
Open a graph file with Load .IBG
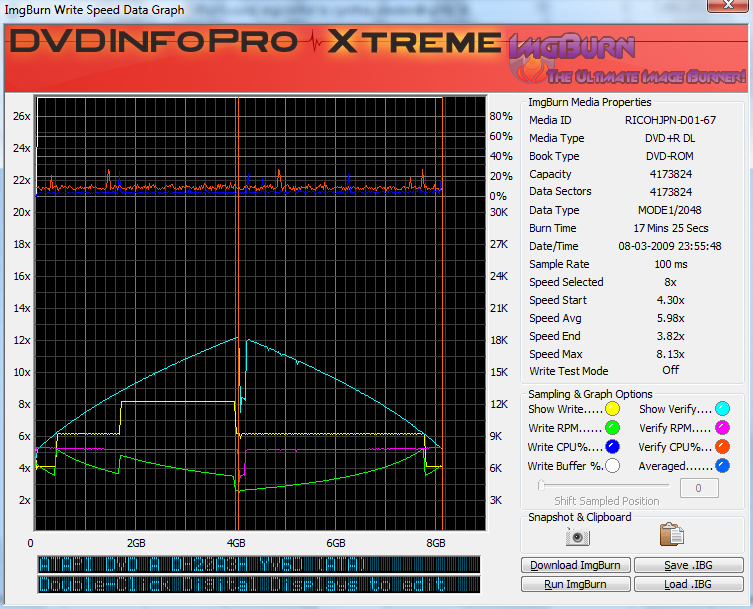pos(688,584)
